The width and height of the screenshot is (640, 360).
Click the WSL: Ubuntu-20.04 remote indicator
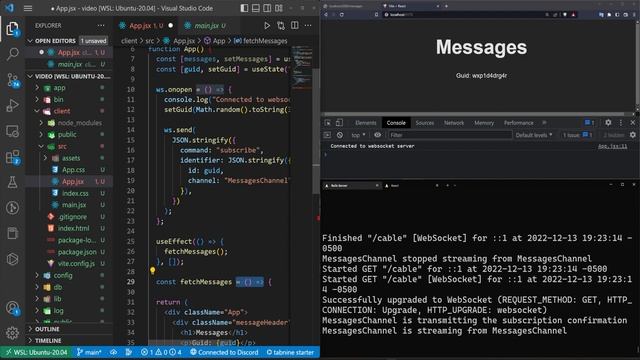36,352
